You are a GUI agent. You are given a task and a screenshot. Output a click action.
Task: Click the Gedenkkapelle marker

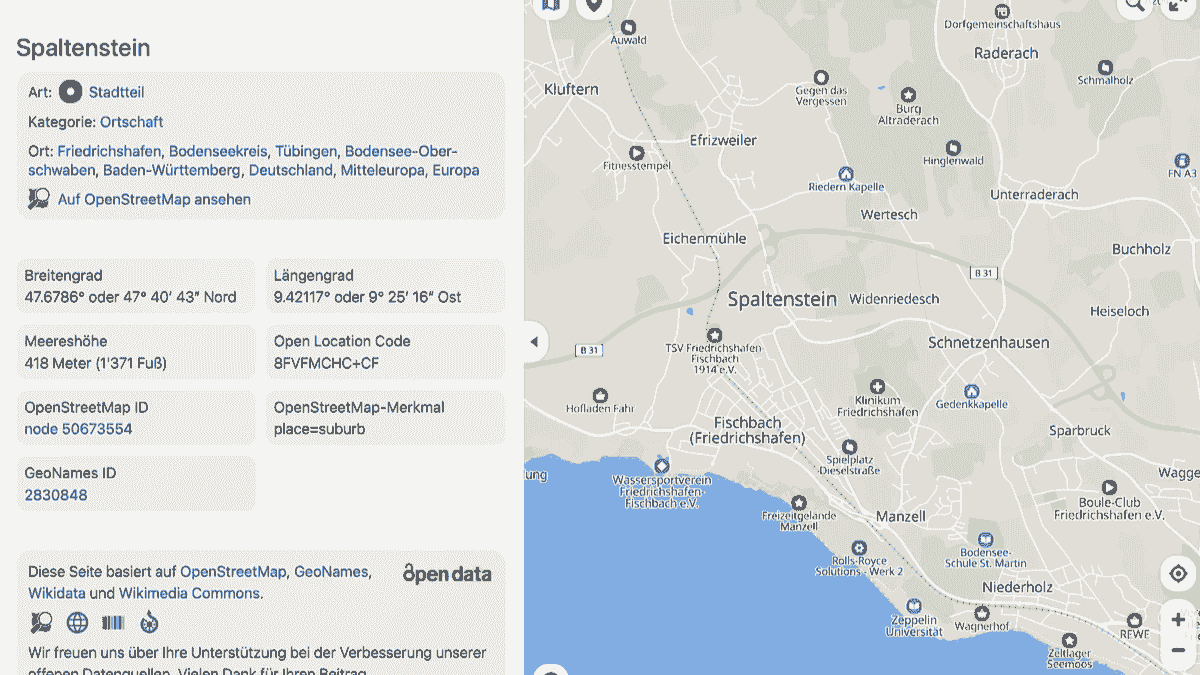point(970,391)
